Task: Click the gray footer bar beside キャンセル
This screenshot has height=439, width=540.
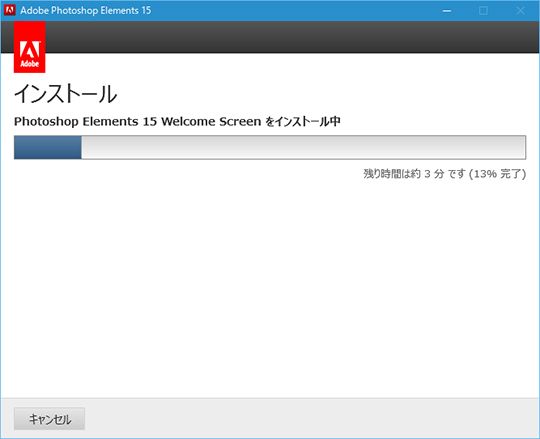Action: click(310, 418)
